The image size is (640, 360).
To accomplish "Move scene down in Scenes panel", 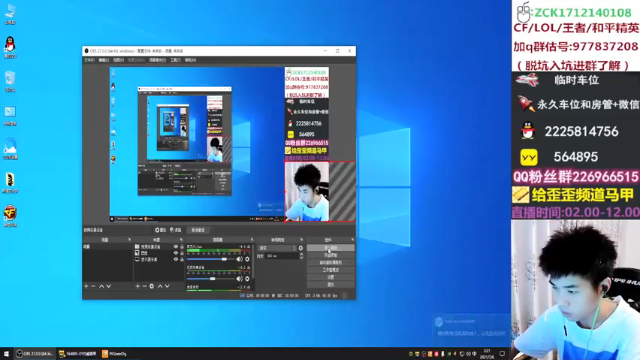I will click(x=109, y=286).
